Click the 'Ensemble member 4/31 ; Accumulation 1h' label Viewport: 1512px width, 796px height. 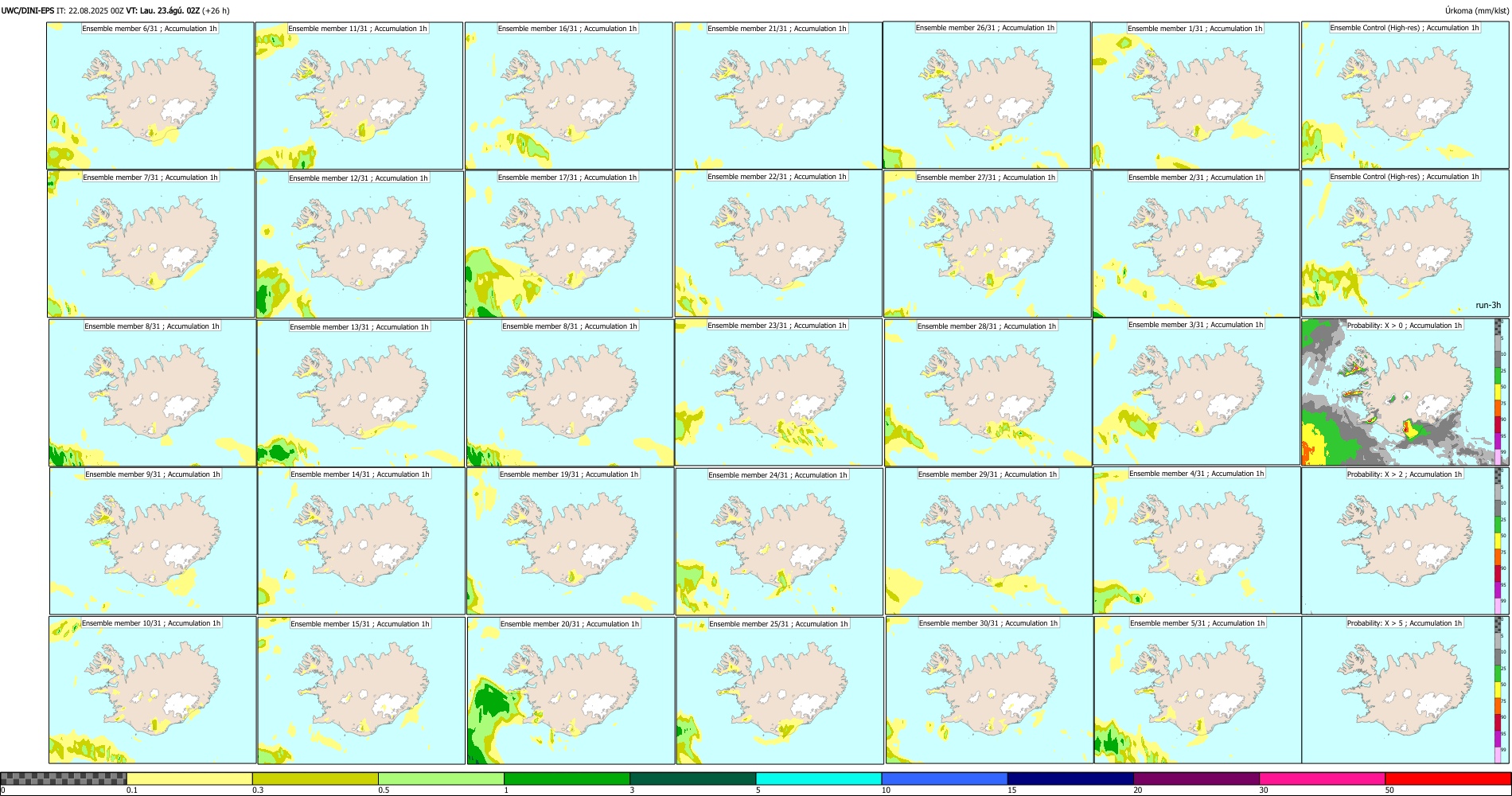pos(1197,474)
